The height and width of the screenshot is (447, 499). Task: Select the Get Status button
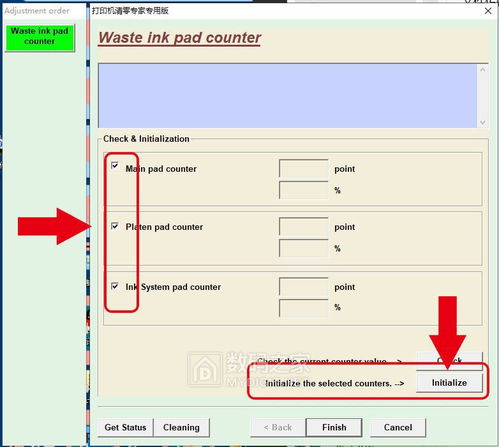tap(125, 427)
